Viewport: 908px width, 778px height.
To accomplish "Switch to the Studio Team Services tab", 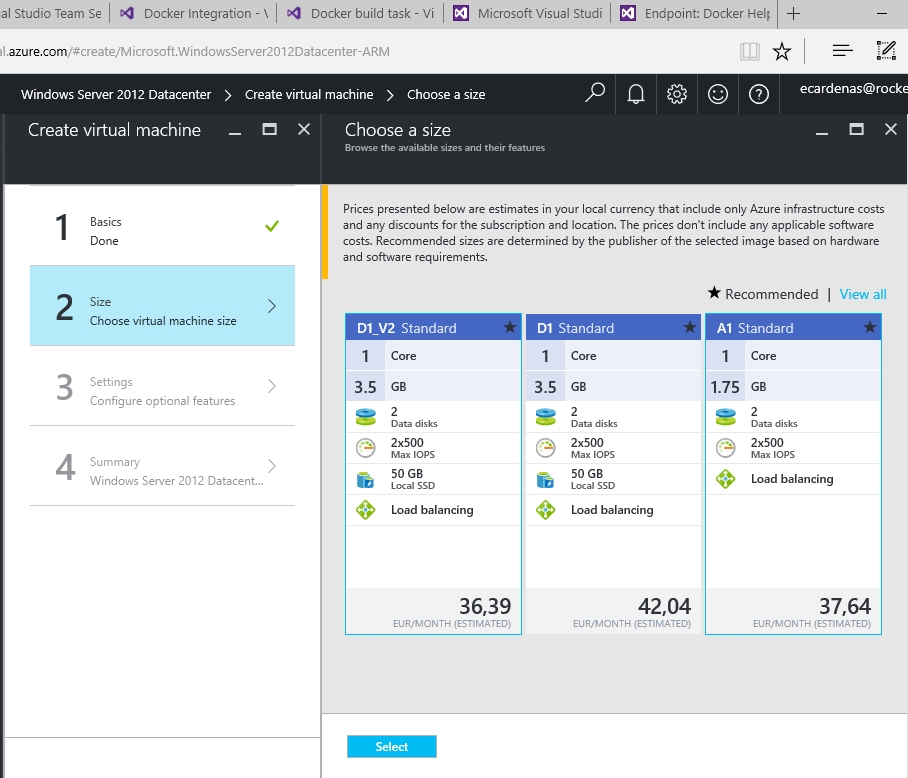I will pyautogui.click(x=54, y=13).
